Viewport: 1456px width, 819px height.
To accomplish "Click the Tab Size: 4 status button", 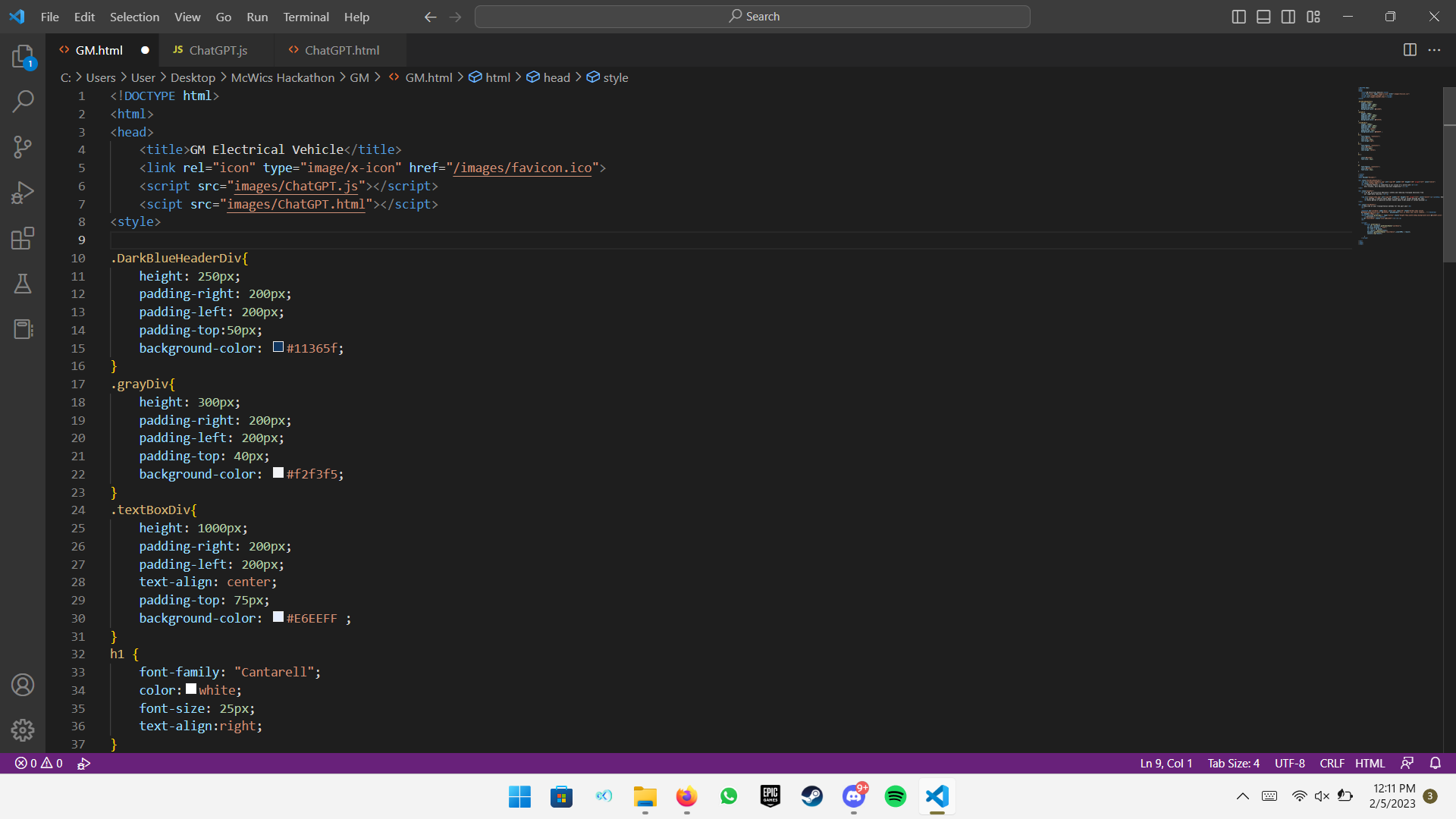I will [1233, 763].
